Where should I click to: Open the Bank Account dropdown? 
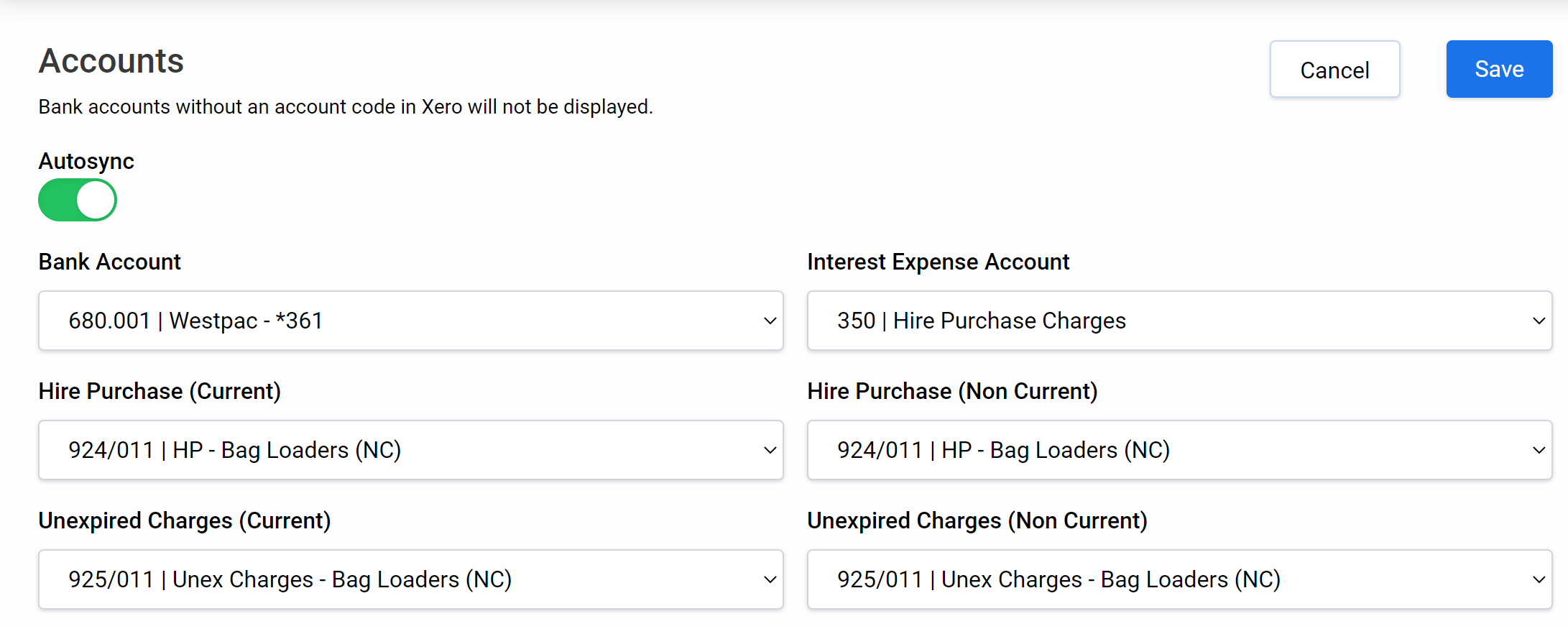tap(411, 321)
